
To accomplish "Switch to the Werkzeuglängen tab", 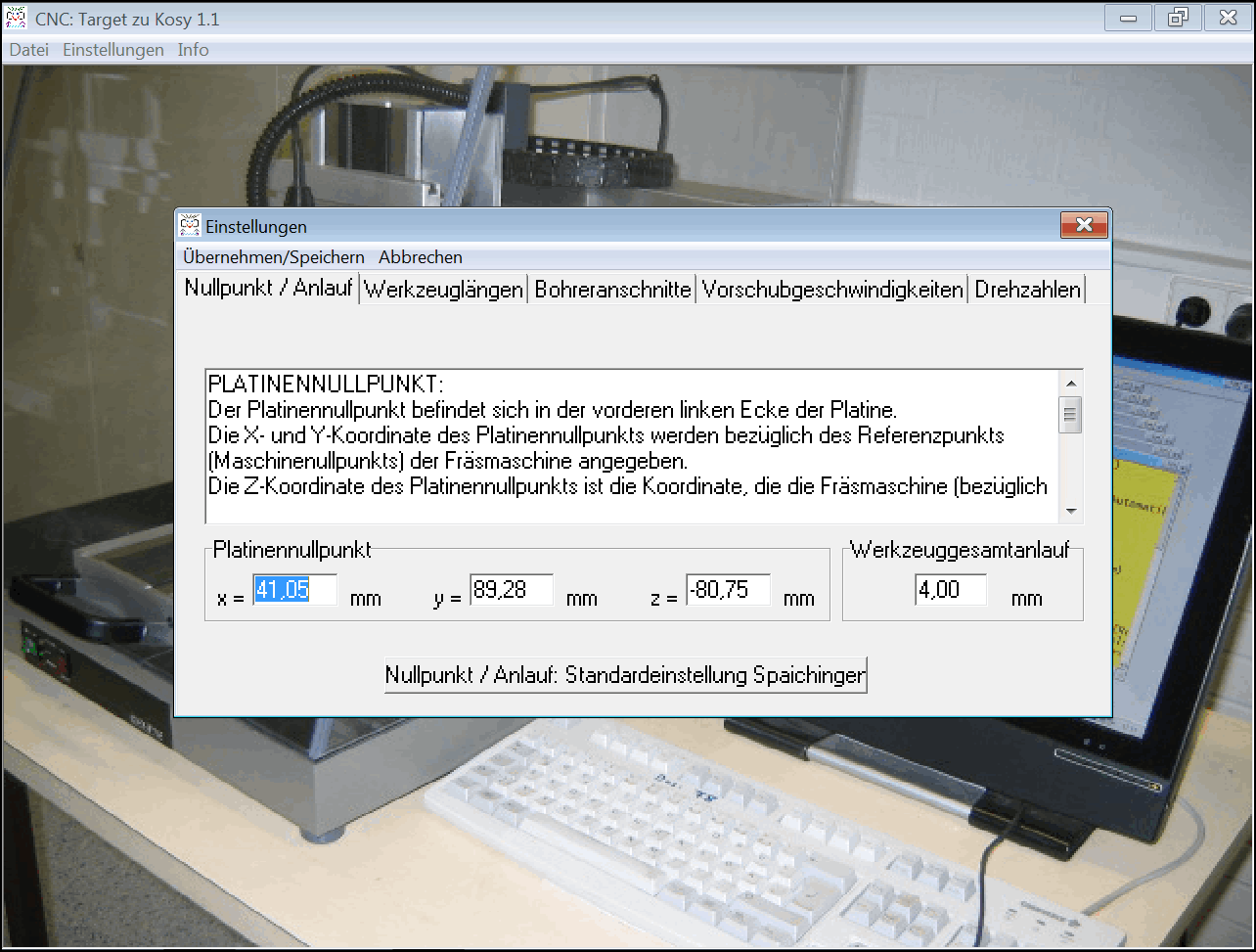I will [x=443, y=290].
